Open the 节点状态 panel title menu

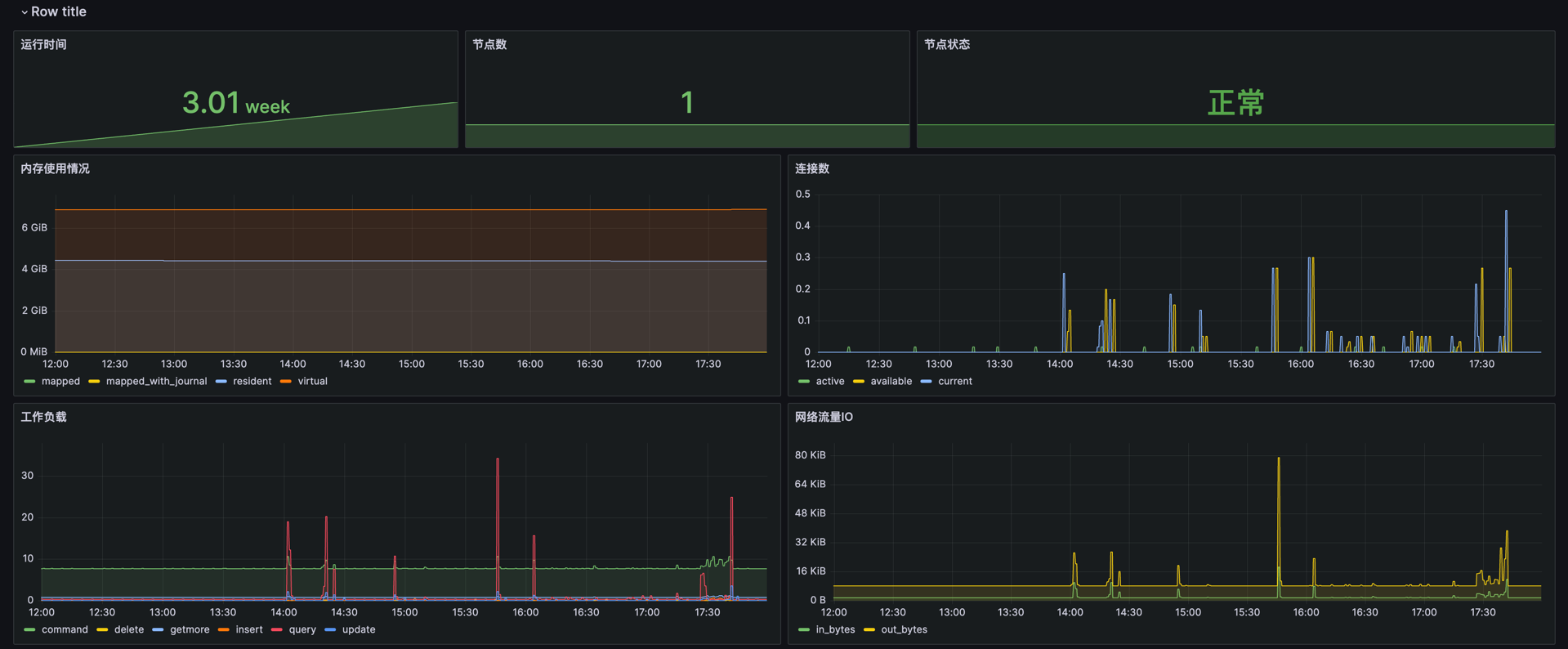[947, 44]
